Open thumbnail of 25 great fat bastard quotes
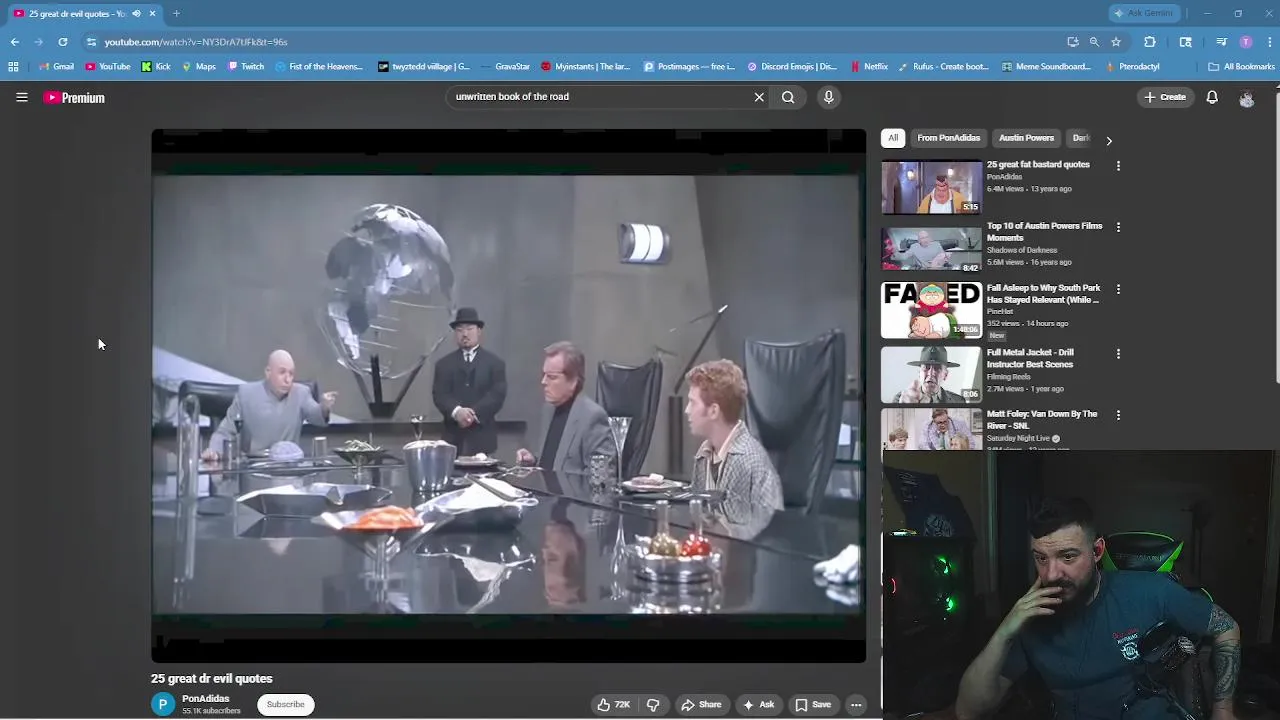Image resolution: width=1280 pixels, height=720 pixels. 931,187
